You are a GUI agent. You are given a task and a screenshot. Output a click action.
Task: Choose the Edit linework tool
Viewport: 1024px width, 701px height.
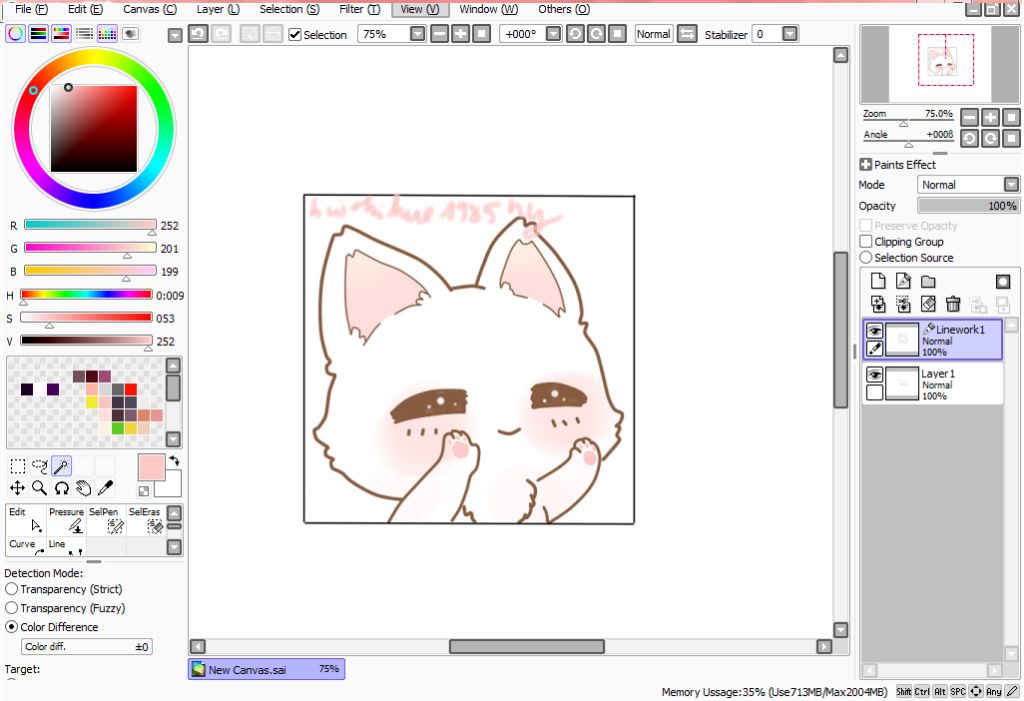pos(26,520)
